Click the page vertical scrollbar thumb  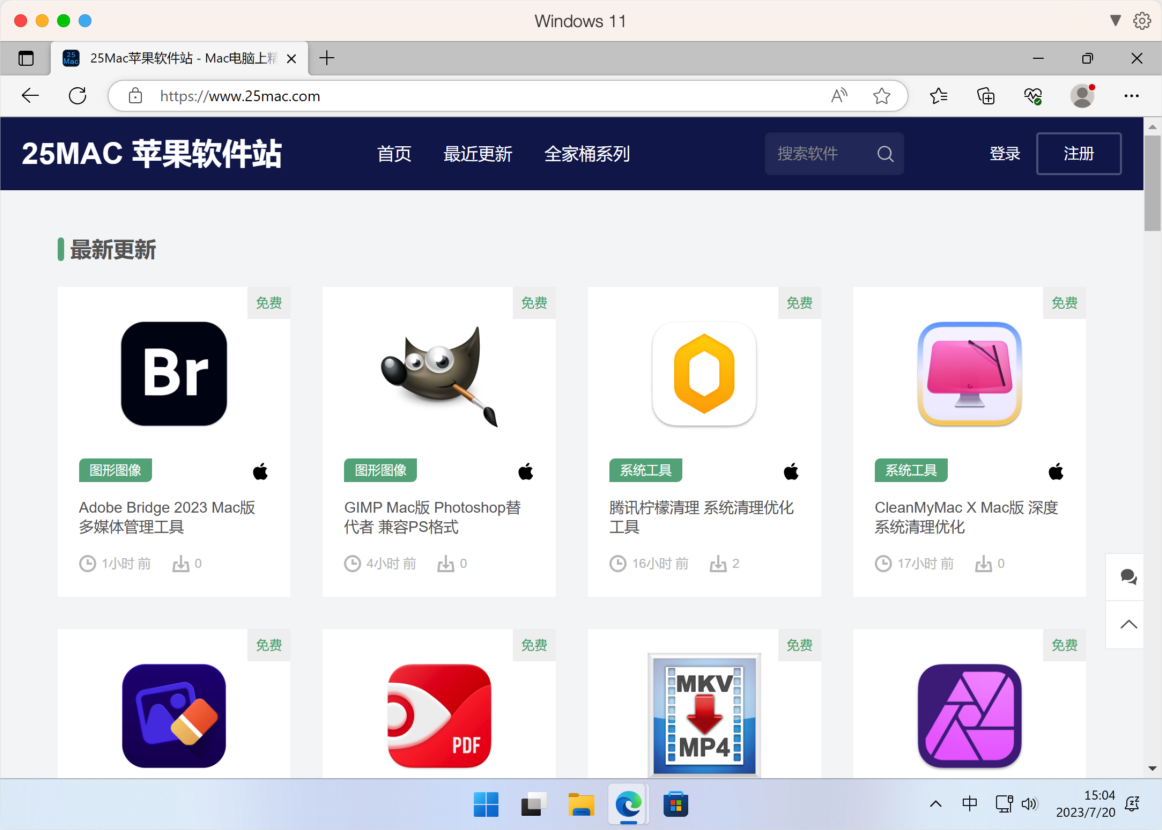(x=1152, y=183)
